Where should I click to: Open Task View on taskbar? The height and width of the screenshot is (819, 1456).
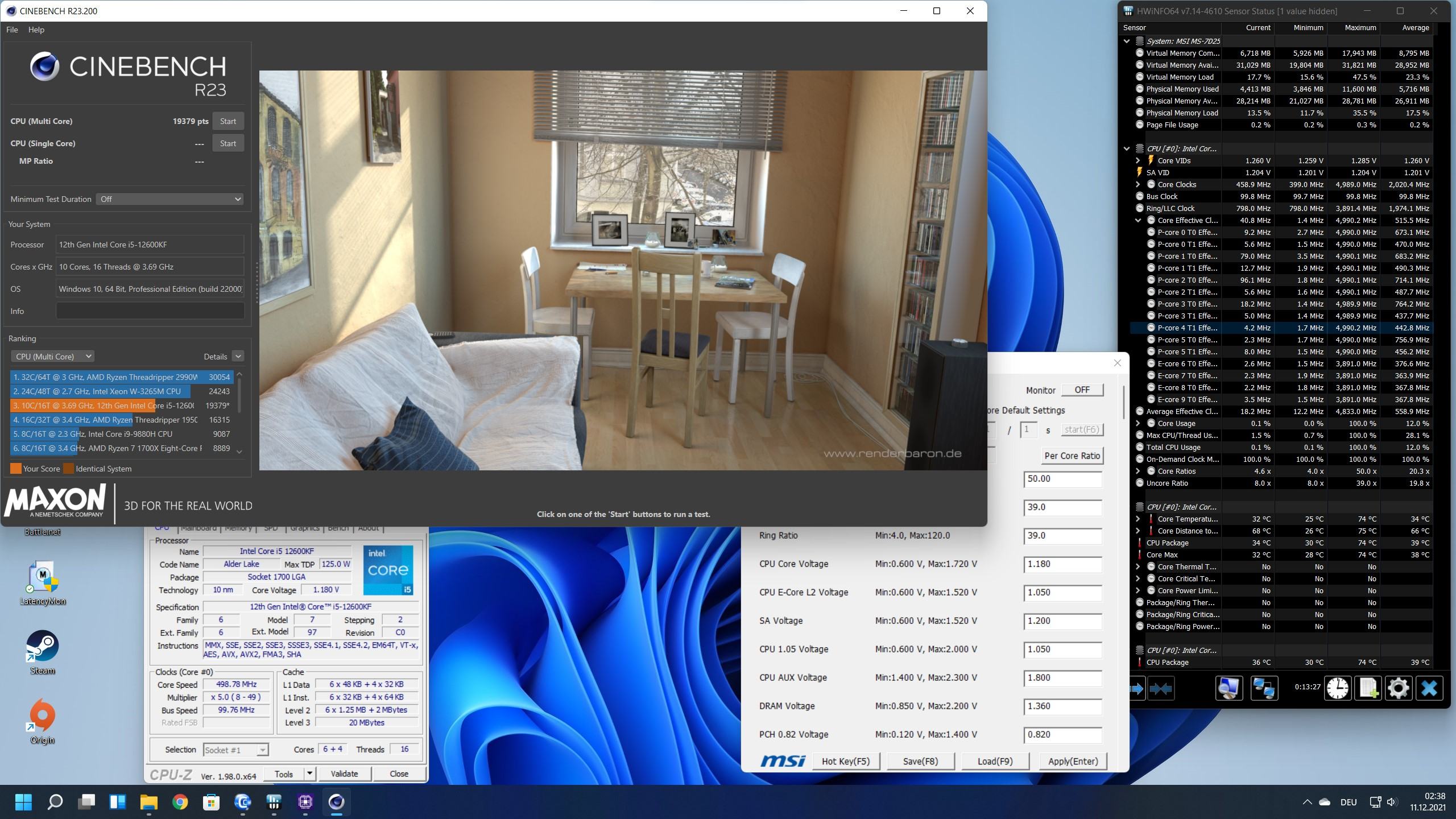point(86,802)
